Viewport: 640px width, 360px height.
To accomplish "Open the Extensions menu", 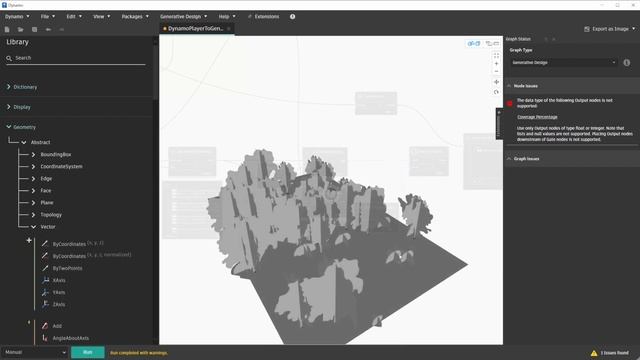I will [263, 17].
